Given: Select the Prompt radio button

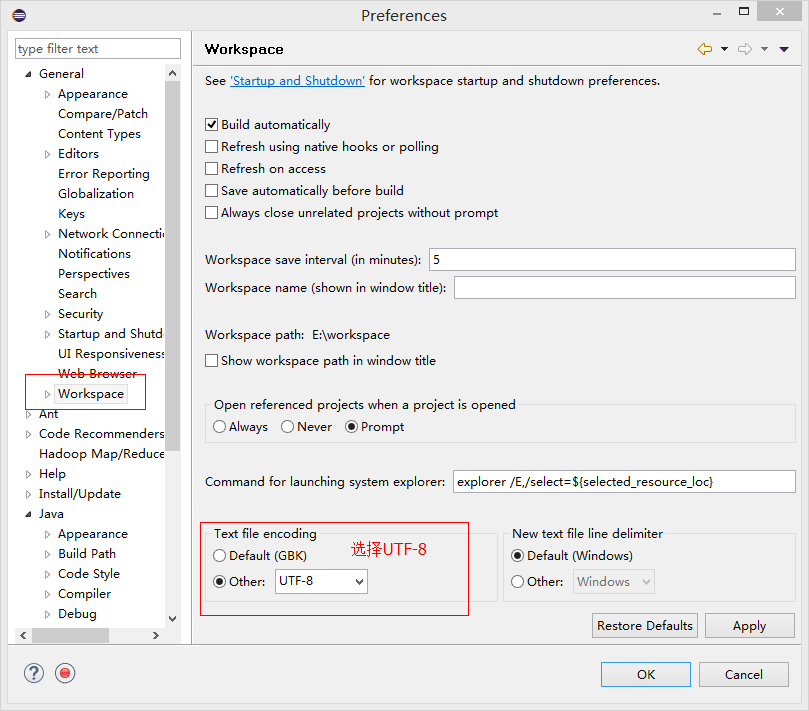Looking at the screenshot, I should [x=351, y=427].
